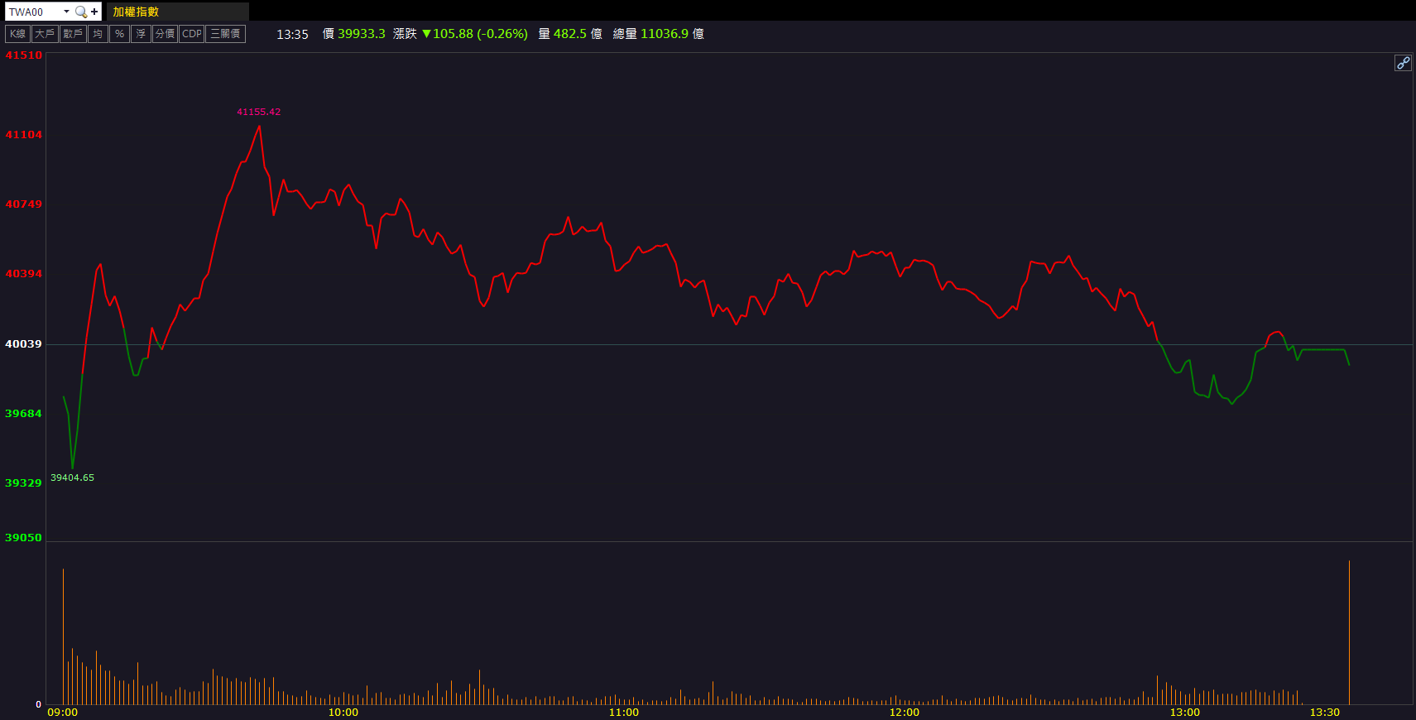Click the plus icon next to search
This screenshot has width=1416, height=720.
click(95, 12)
